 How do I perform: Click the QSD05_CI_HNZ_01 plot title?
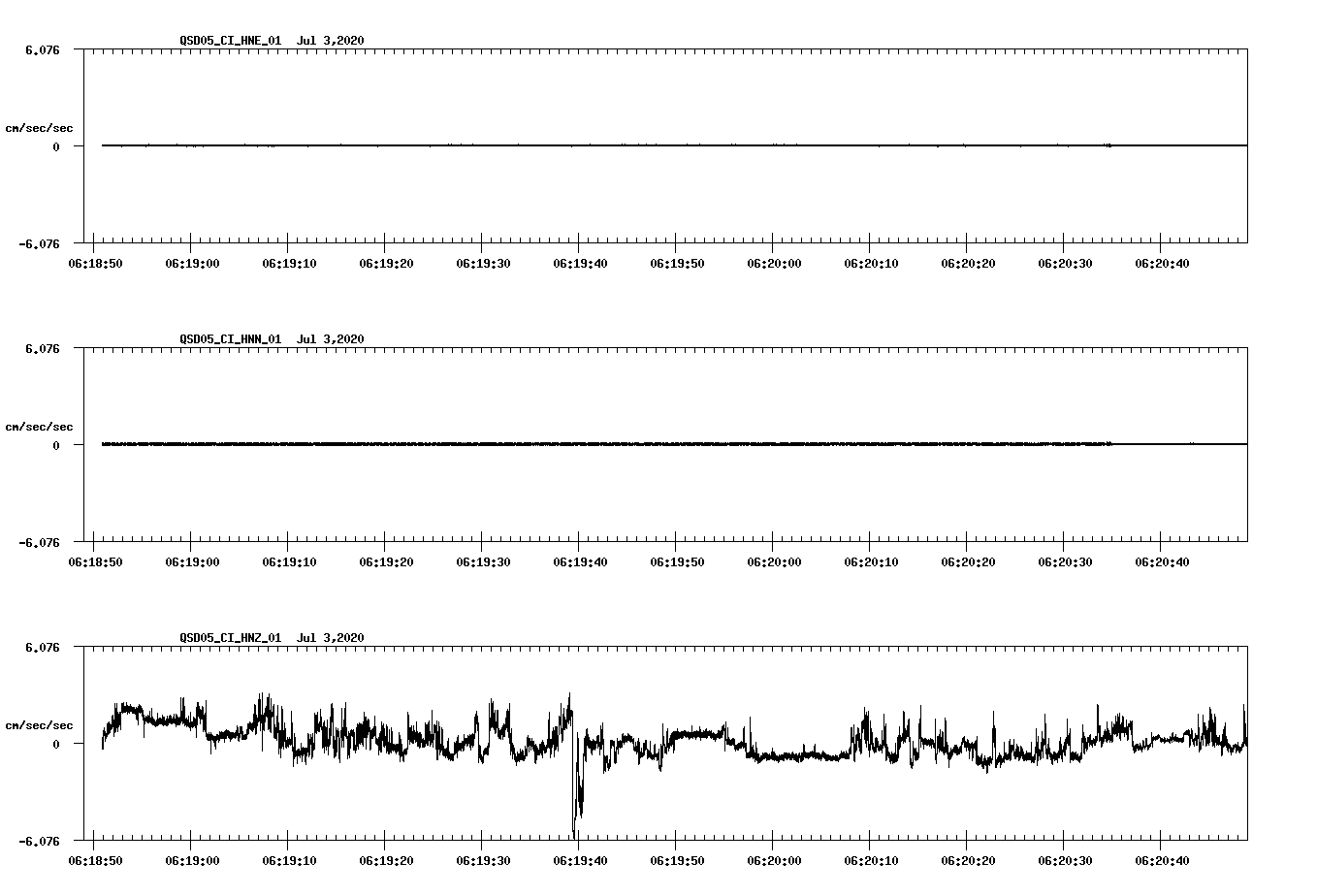coord(272,637)
